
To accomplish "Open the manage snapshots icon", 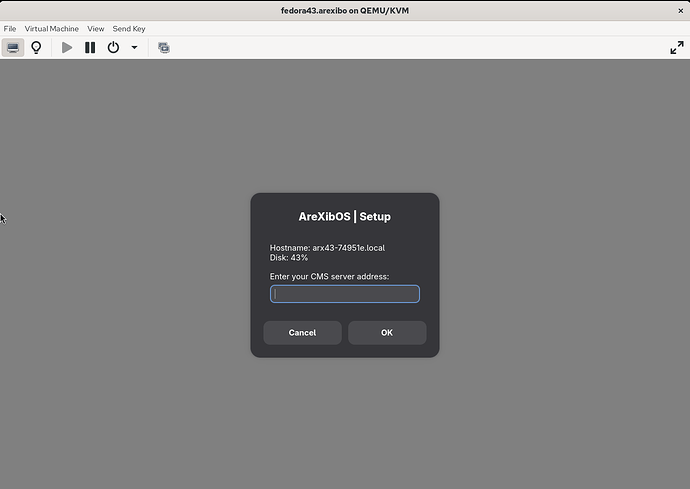I will (x=164, y=48).
